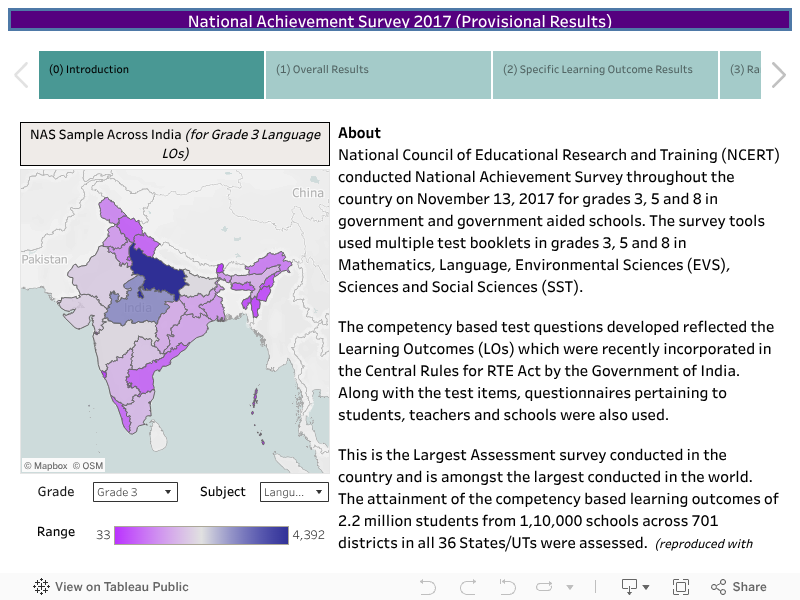Image resolution: width=800 pixels, height=600 pixels.
Task: Click the undo arrow in bottom toolbar
Action: [x=428, y=587]
